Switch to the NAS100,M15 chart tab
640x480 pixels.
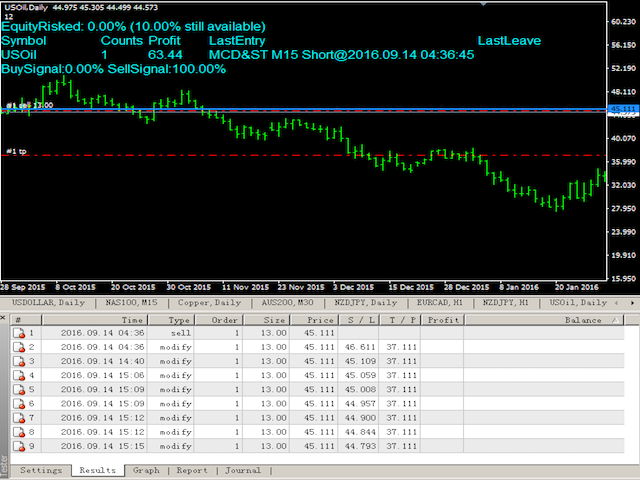pos(133,302)
